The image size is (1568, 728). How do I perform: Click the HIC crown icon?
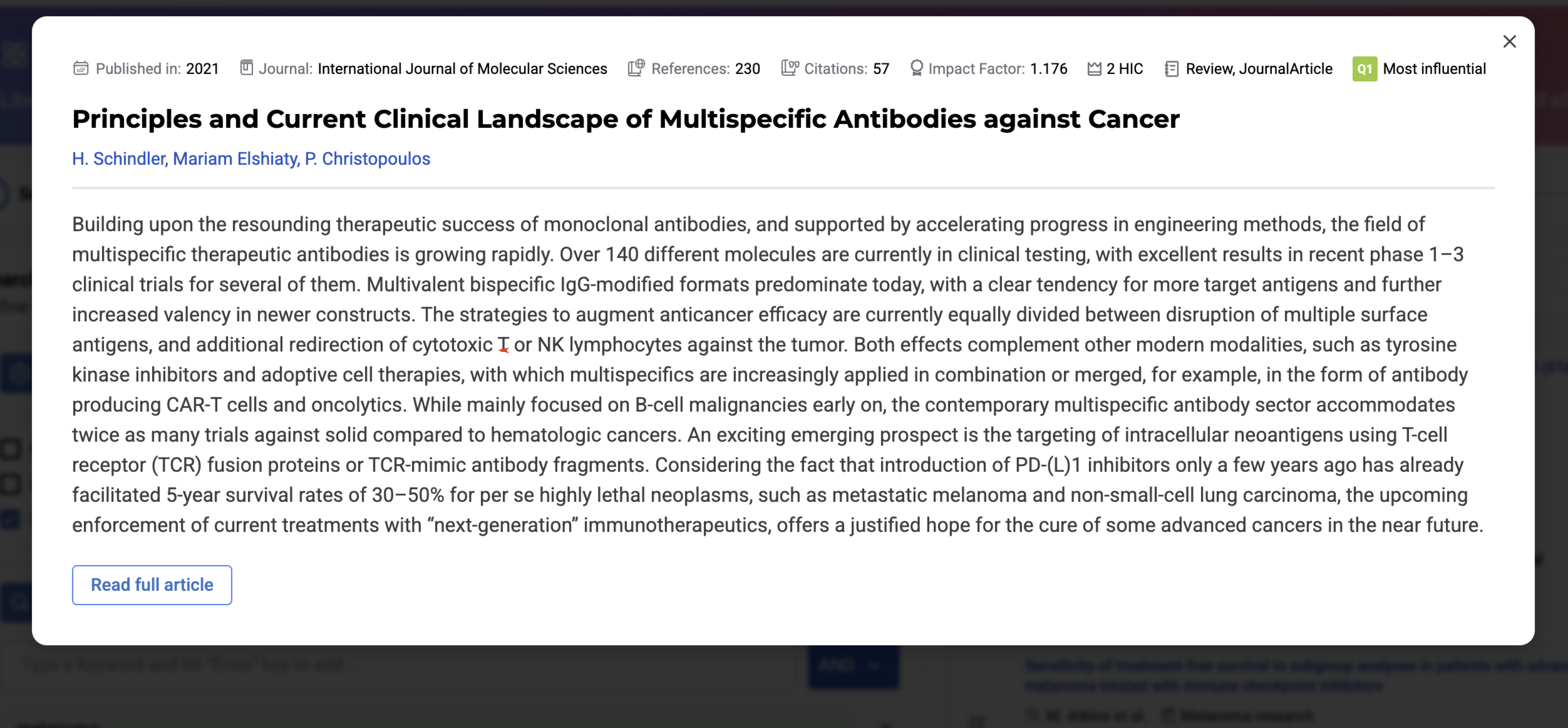[x=1094, y=68]
